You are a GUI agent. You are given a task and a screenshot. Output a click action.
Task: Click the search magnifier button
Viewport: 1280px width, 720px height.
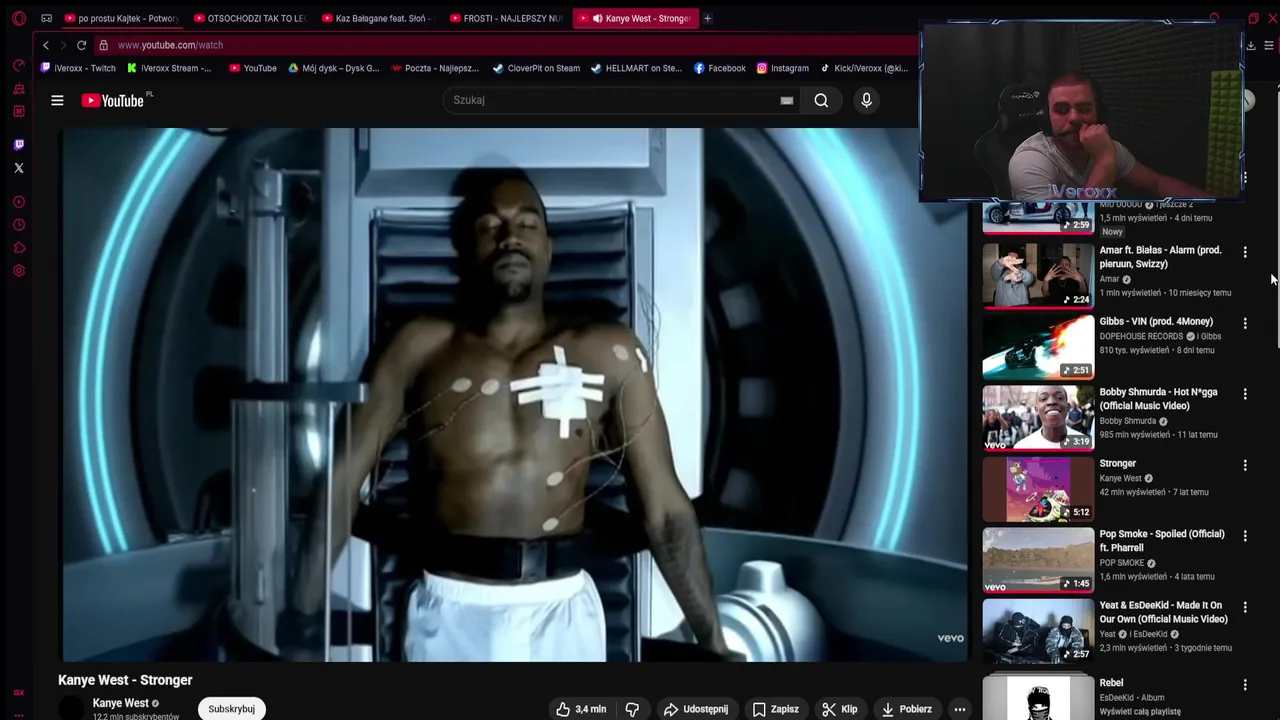click(821, 100)
